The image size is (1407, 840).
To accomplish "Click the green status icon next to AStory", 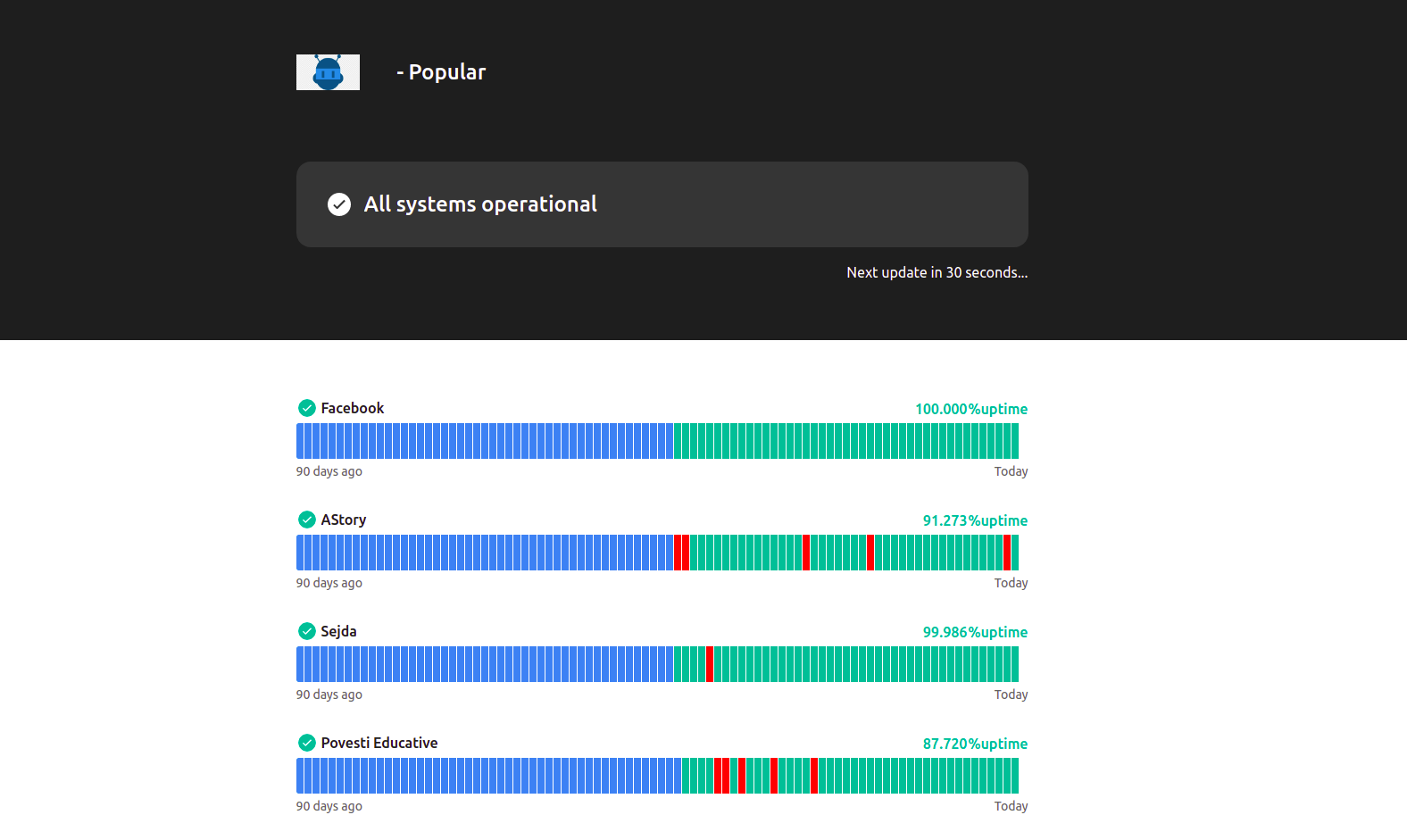I will pyautogui.click(x=307, y=520).
